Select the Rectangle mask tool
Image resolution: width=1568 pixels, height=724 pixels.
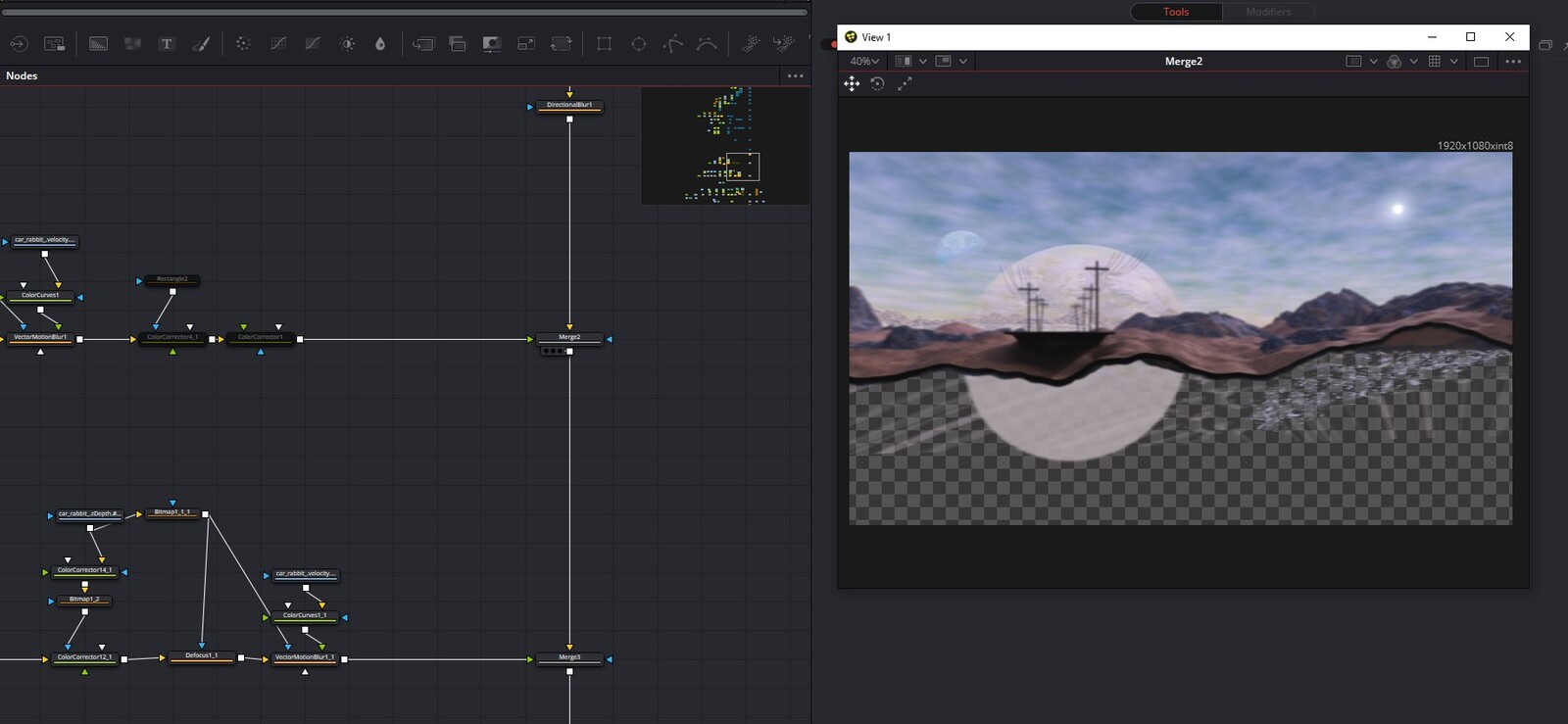[x=604, y=44]
